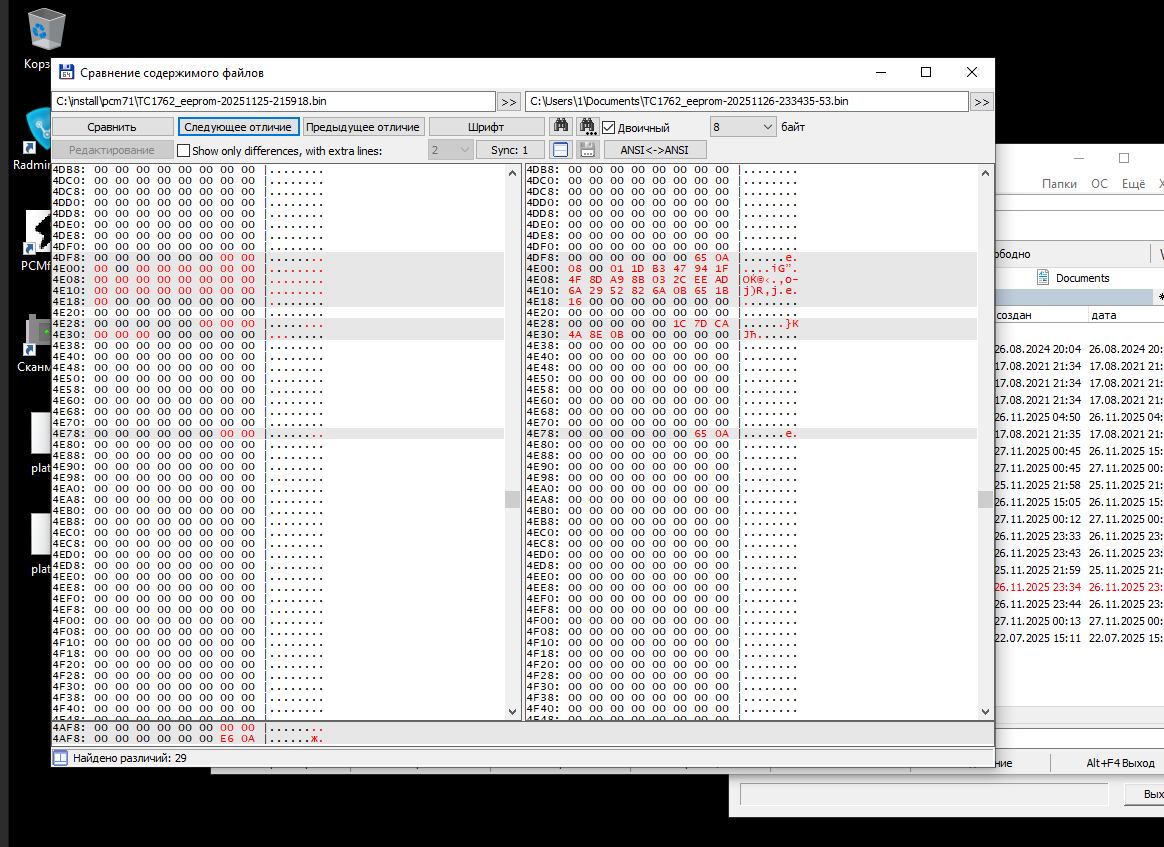Open the Ещё menu
The height and width of the screenshot is (847, 1164).
tap(1133, 184)
